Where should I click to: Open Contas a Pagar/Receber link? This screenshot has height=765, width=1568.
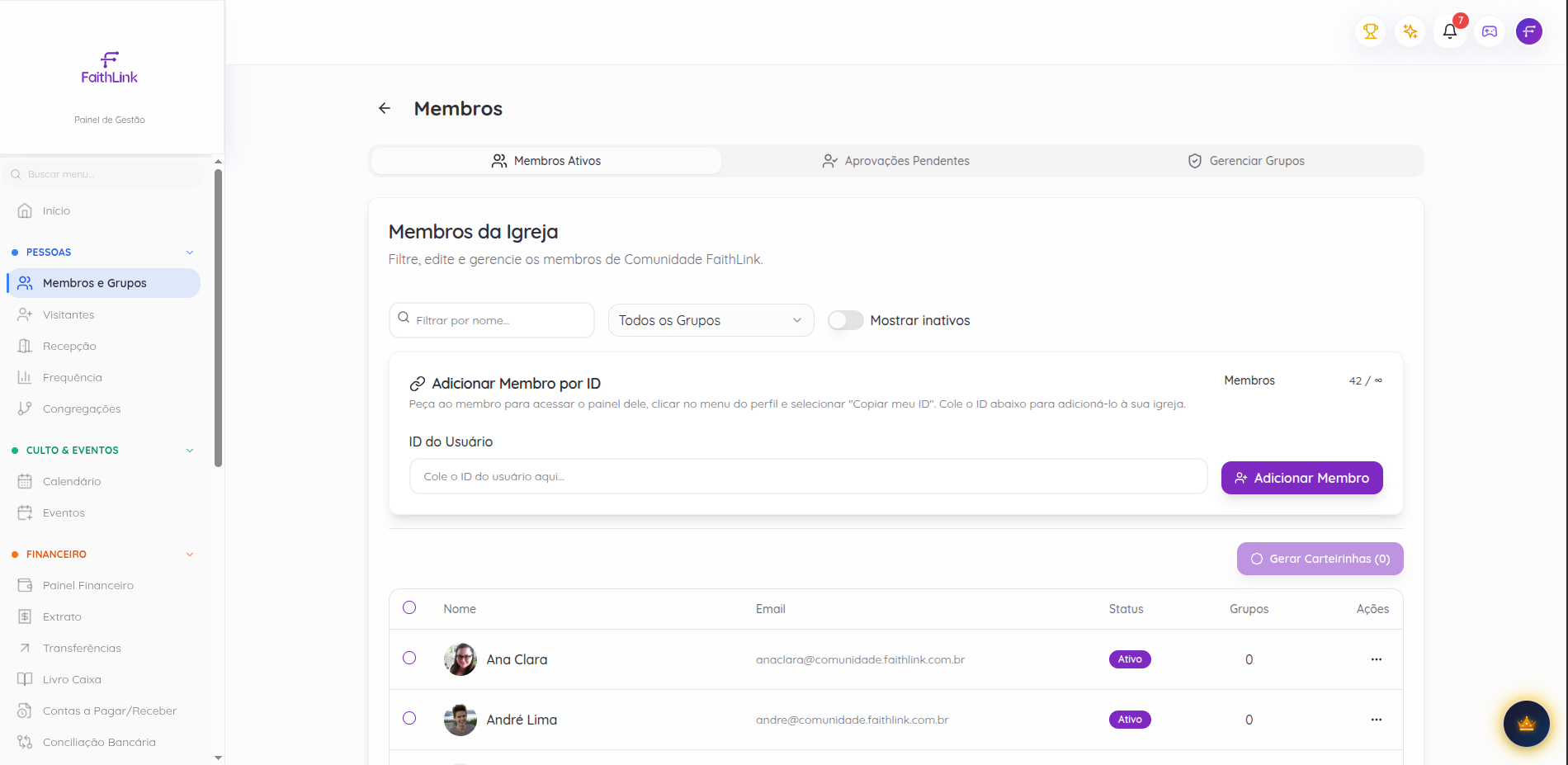[104, 711]
